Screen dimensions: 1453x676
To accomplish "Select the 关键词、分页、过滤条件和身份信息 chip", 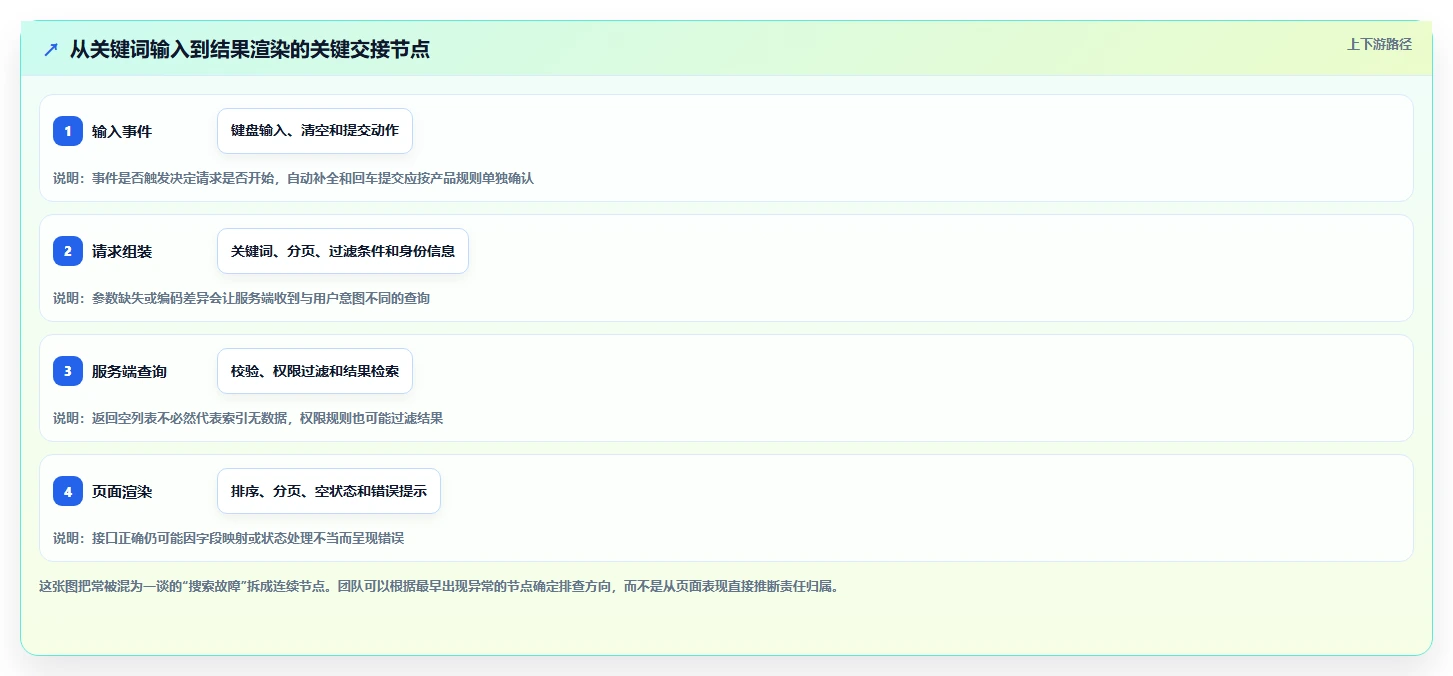I will [x=343, y=251].
